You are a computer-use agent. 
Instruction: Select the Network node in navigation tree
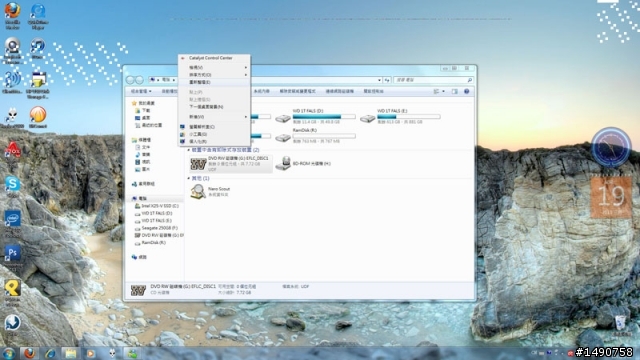click(x=139, y=257)
